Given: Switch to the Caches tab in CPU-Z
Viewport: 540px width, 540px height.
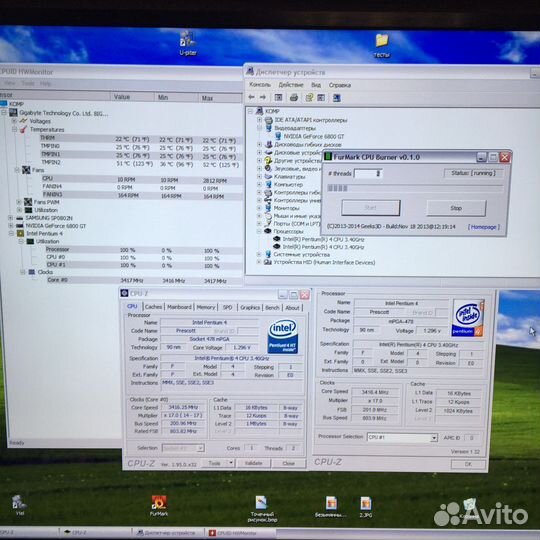Looking at the screenshot, I should coord(153,307).
